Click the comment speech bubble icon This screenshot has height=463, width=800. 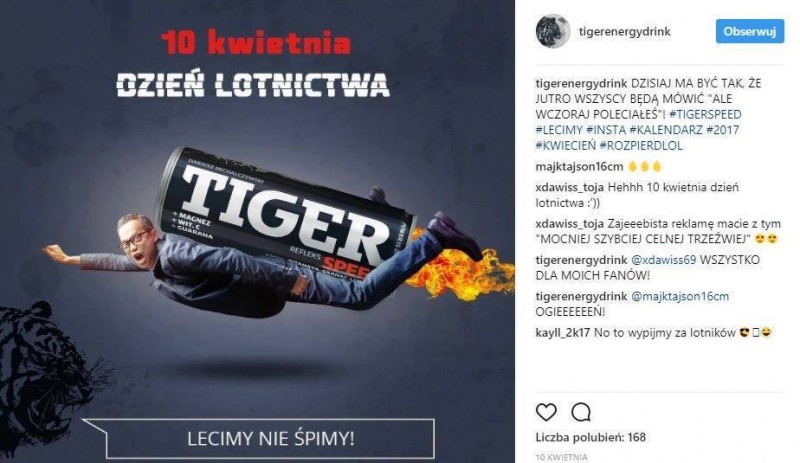(581, 412)
